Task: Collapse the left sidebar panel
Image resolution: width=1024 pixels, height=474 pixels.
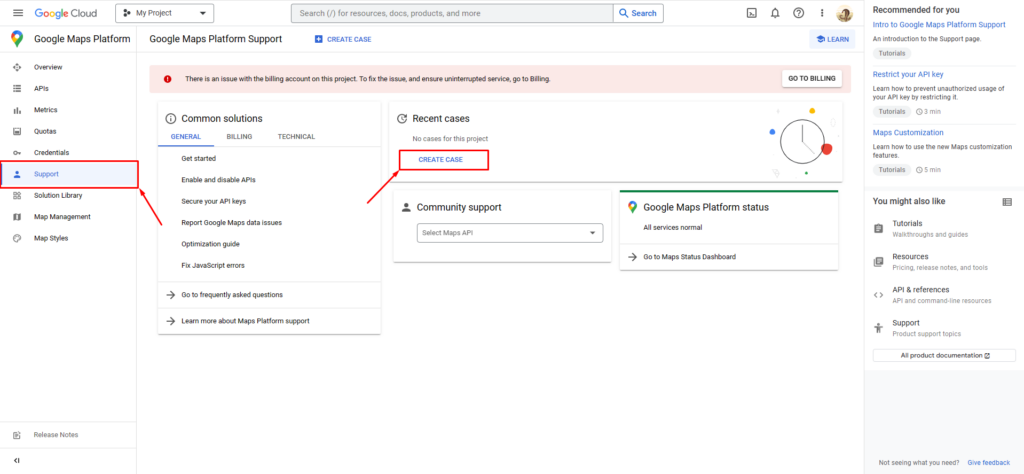Action: point(17,460)
